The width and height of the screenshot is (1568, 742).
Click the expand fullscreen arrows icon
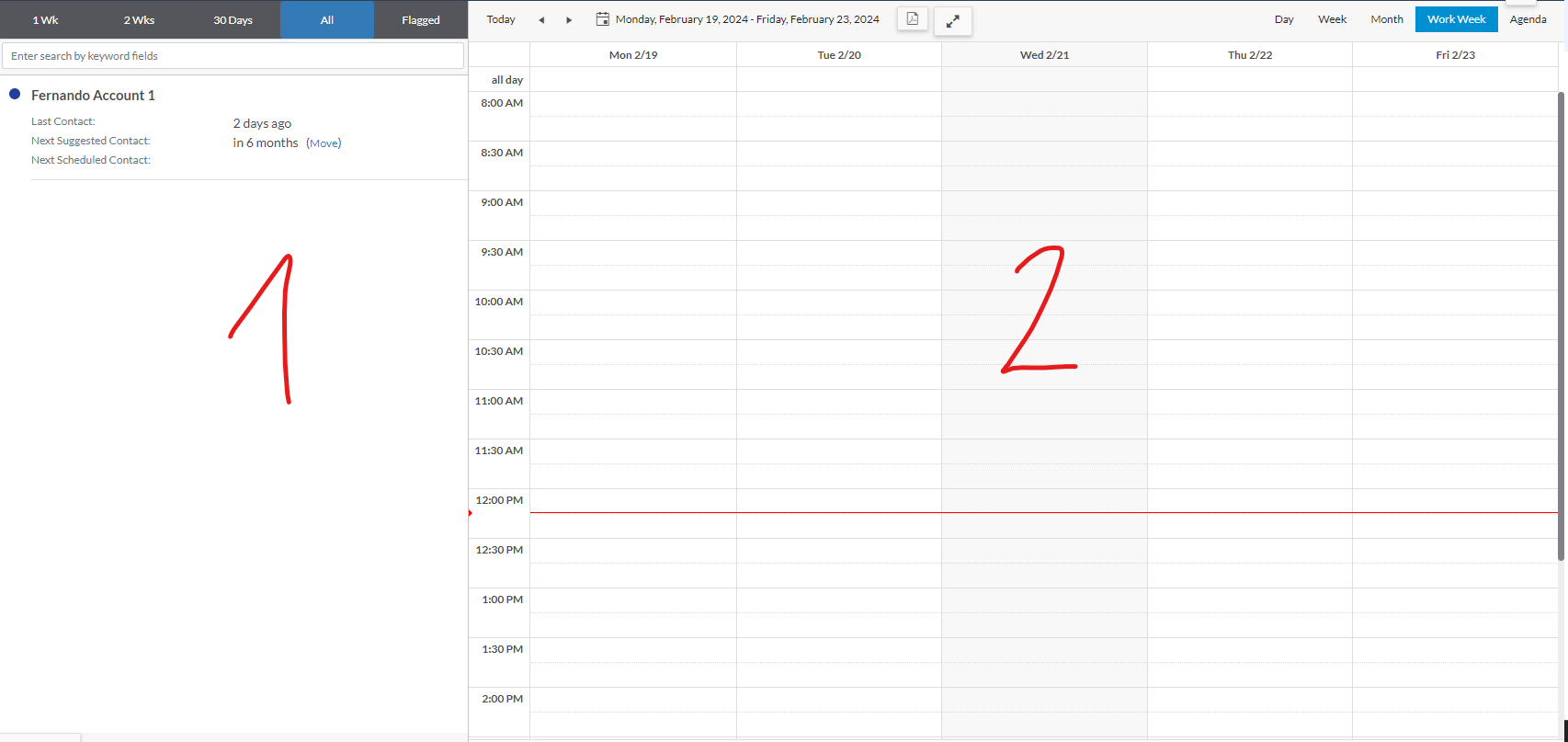[953, 21]
